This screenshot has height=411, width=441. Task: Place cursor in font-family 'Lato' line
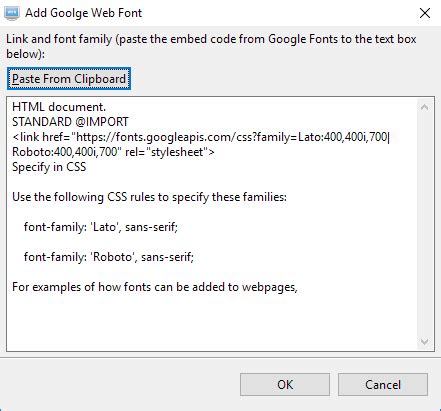coord(101,227)
